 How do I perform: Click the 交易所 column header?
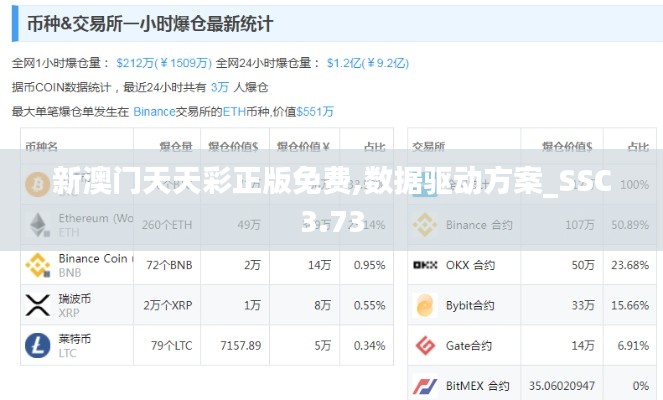tap(428, 147)
